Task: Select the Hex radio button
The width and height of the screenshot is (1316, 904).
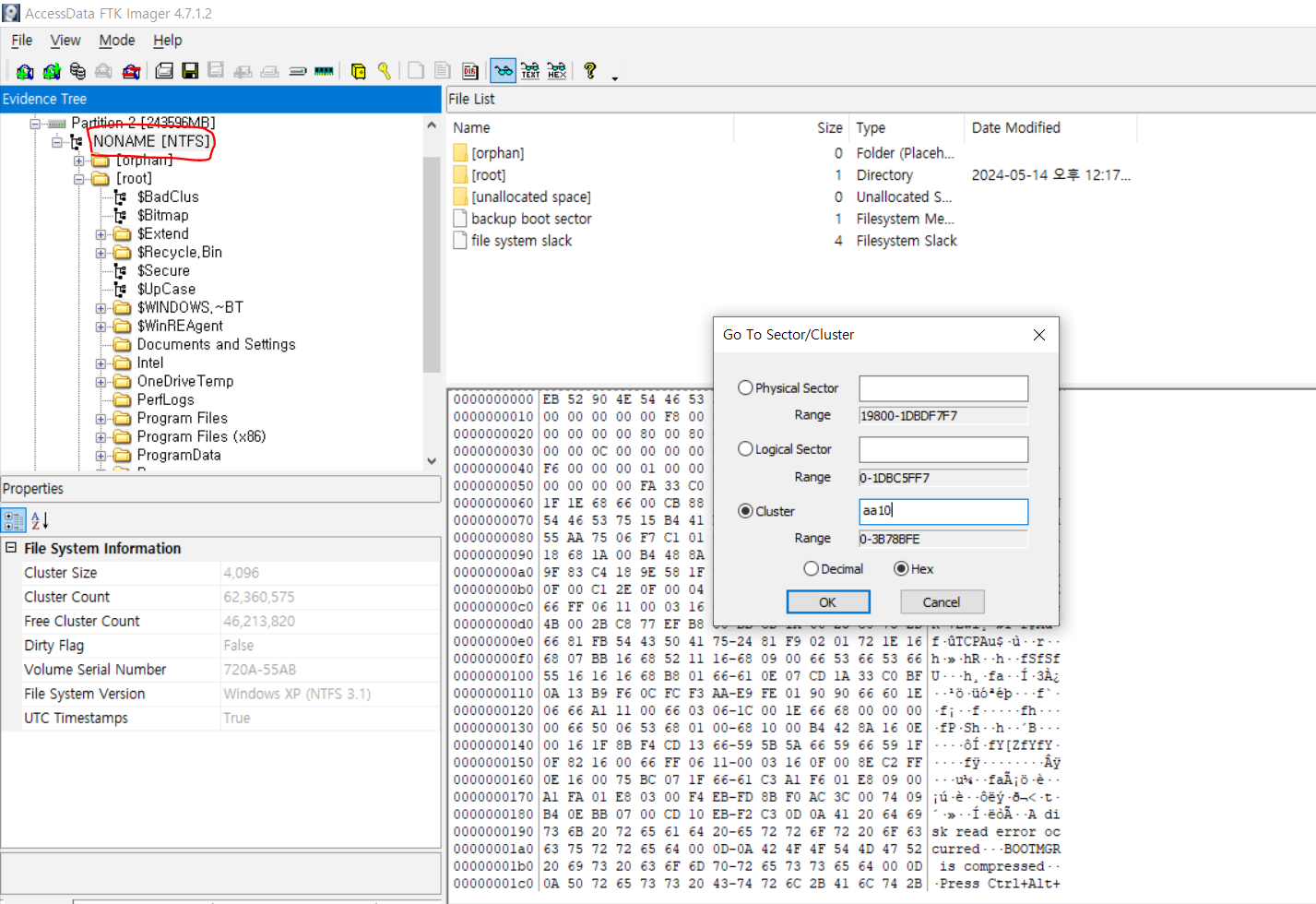Action: pyautogui.click(x=901, y=569)
